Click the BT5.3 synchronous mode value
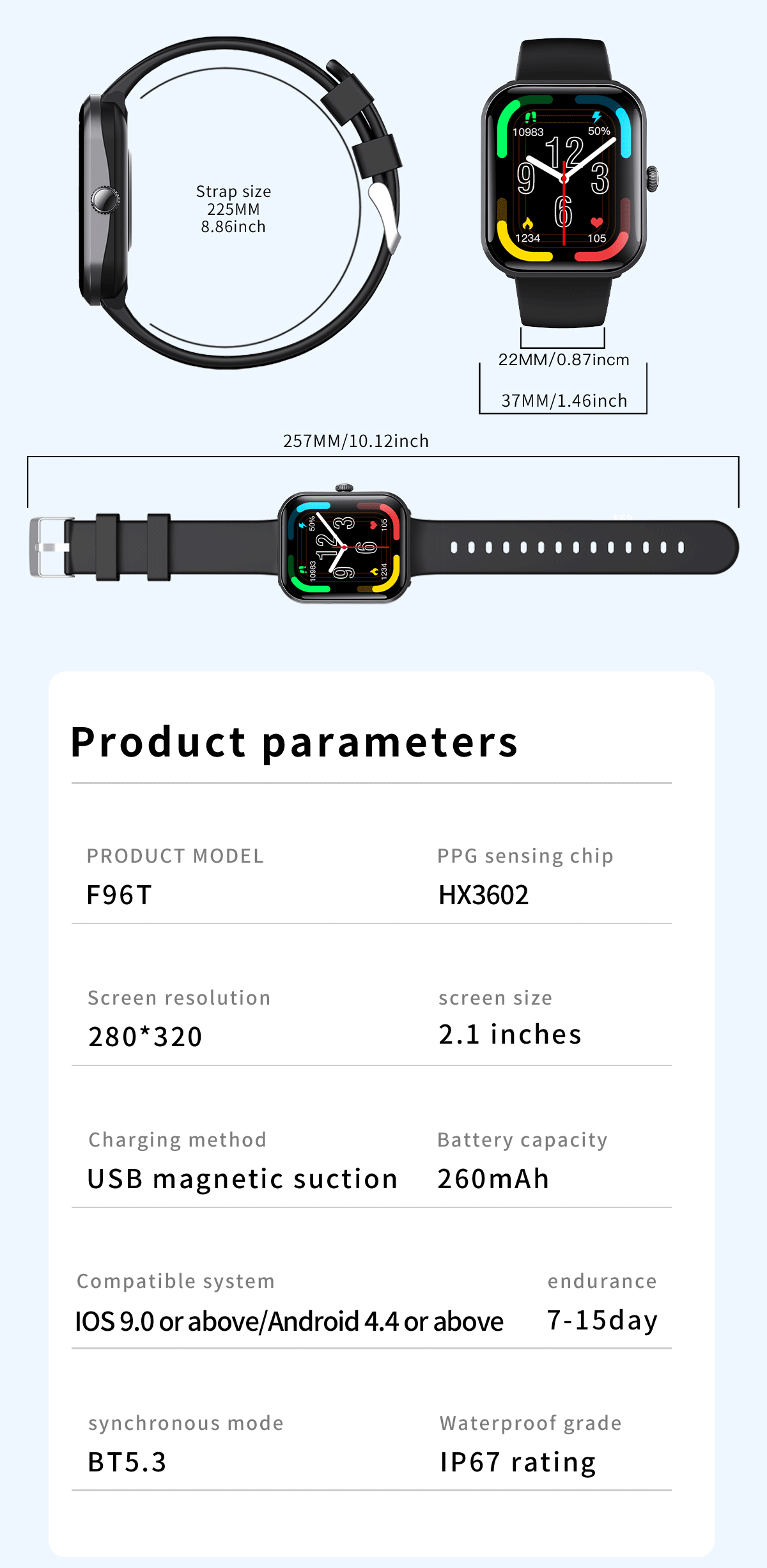Viewport: 767px width, 1568px height. (x=127, y=1462)
